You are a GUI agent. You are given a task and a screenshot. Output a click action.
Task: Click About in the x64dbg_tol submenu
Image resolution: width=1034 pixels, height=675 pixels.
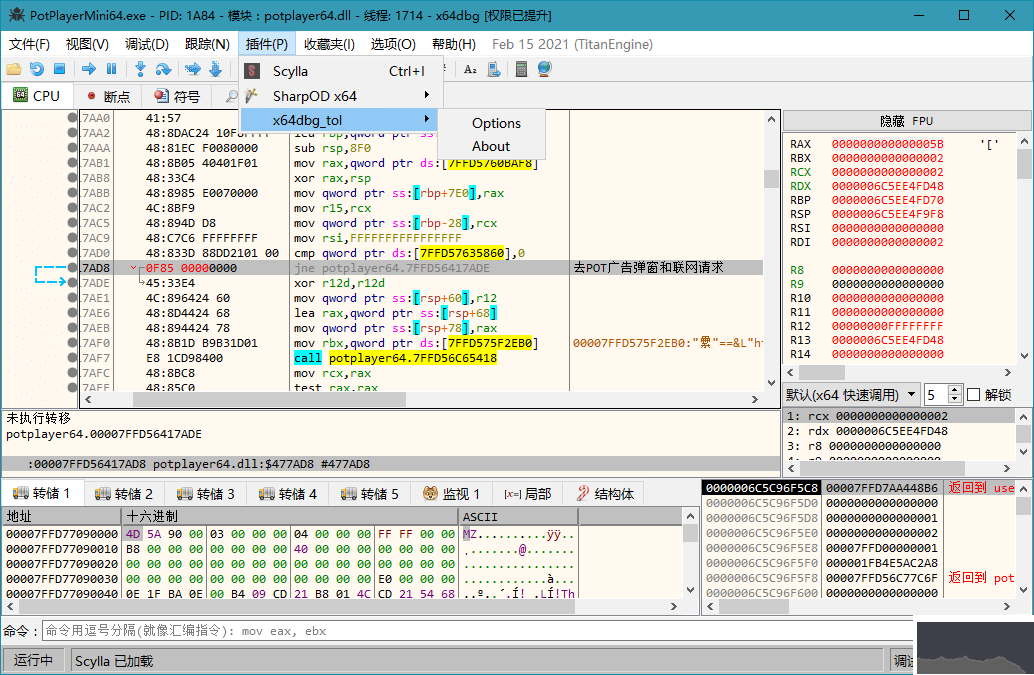(490, 145)
